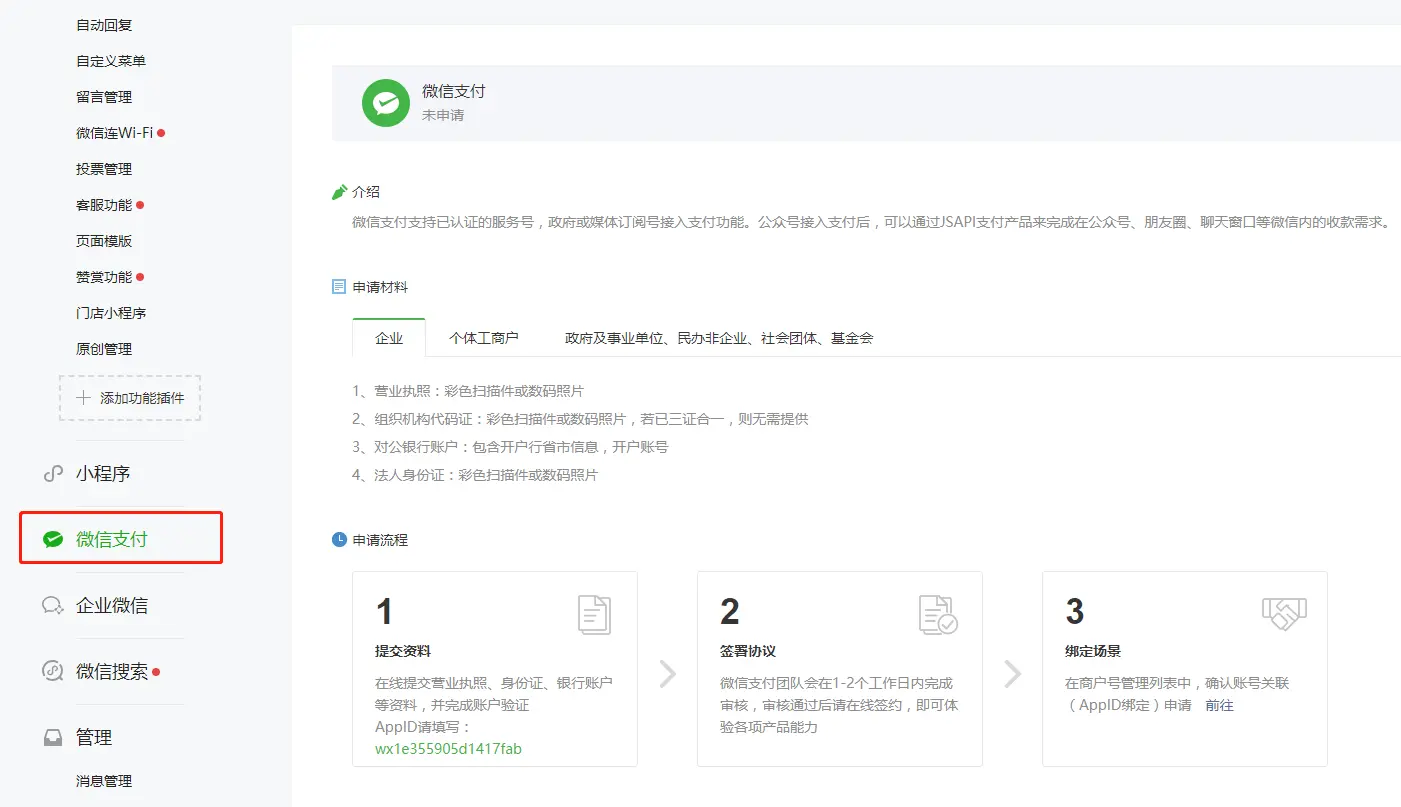Click the 提交资料 step title
The image size is (1401, 807).
pos(403,651)
